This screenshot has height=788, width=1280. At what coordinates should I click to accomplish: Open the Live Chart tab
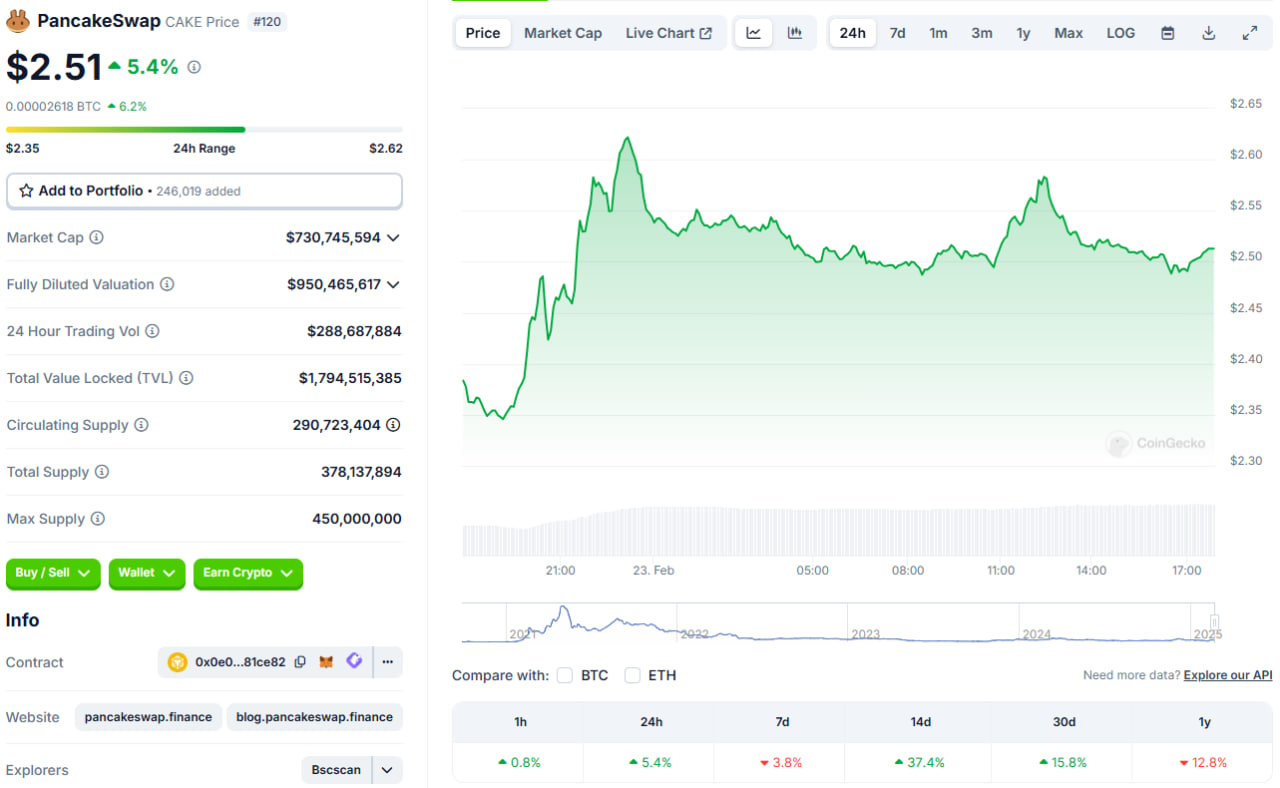669,33
